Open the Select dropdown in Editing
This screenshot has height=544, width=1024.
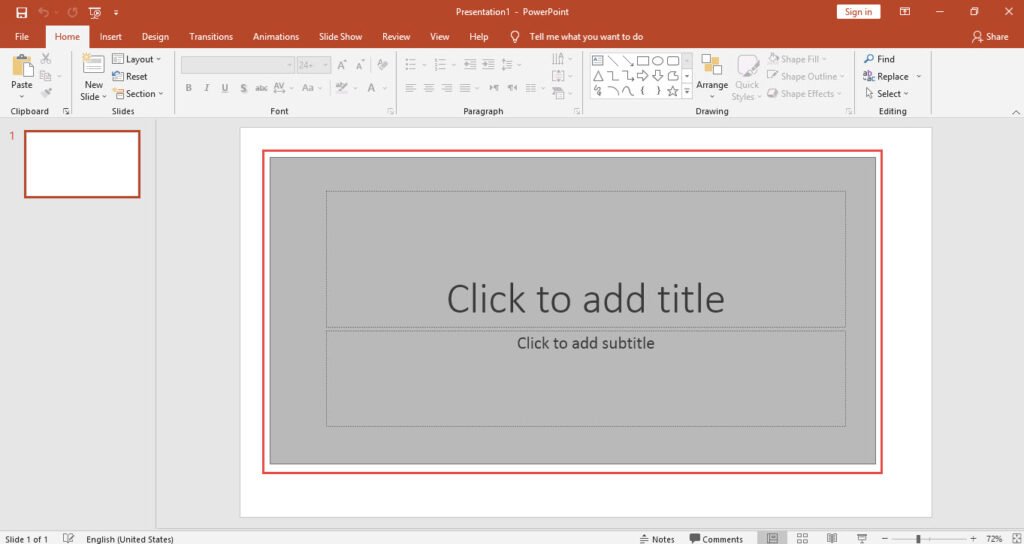(886, 93)
